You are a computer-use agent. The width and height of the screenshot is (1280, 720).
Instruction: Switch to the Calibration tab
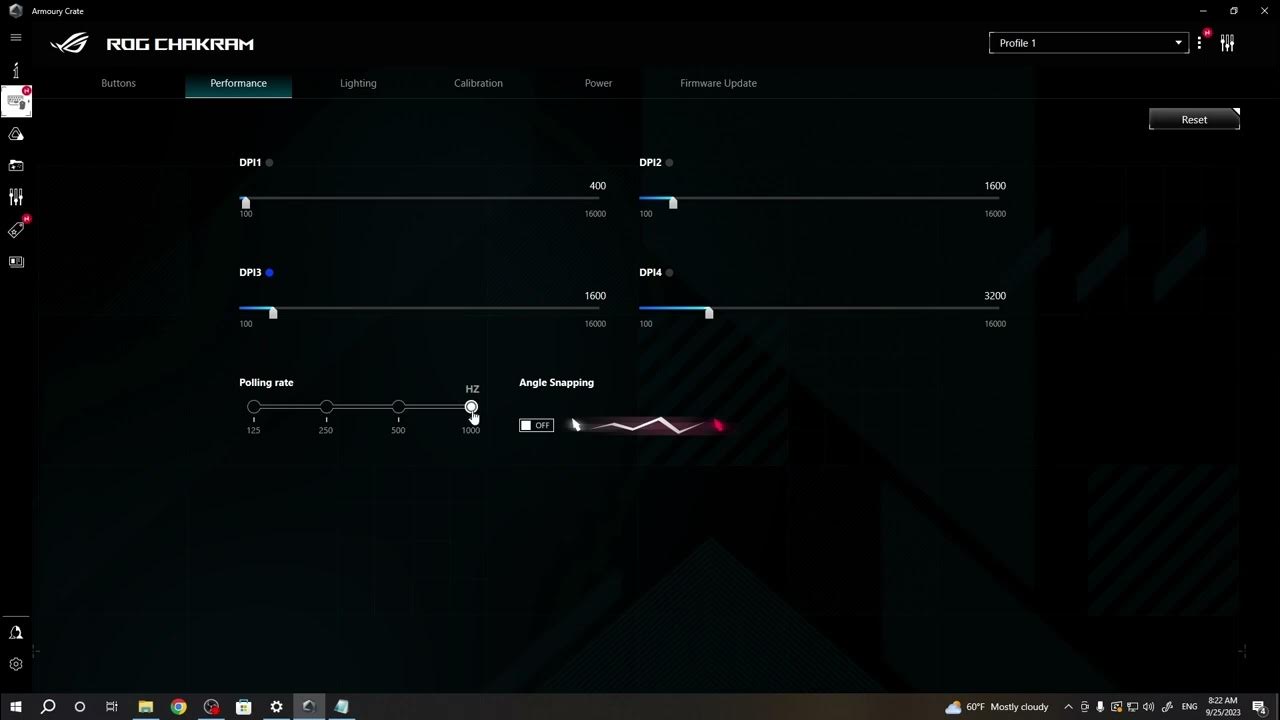point(478,83)
